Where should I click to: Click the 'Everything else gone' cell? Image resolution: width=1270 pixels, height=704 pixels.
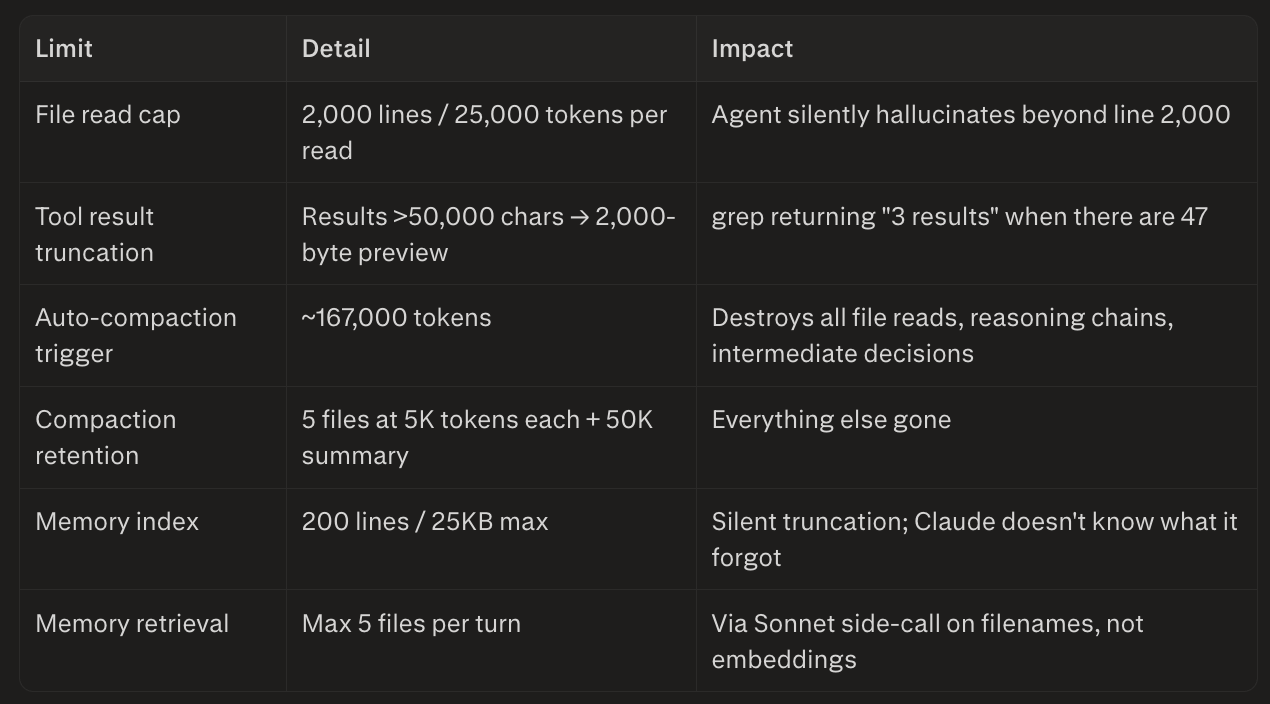pos(976,438)
